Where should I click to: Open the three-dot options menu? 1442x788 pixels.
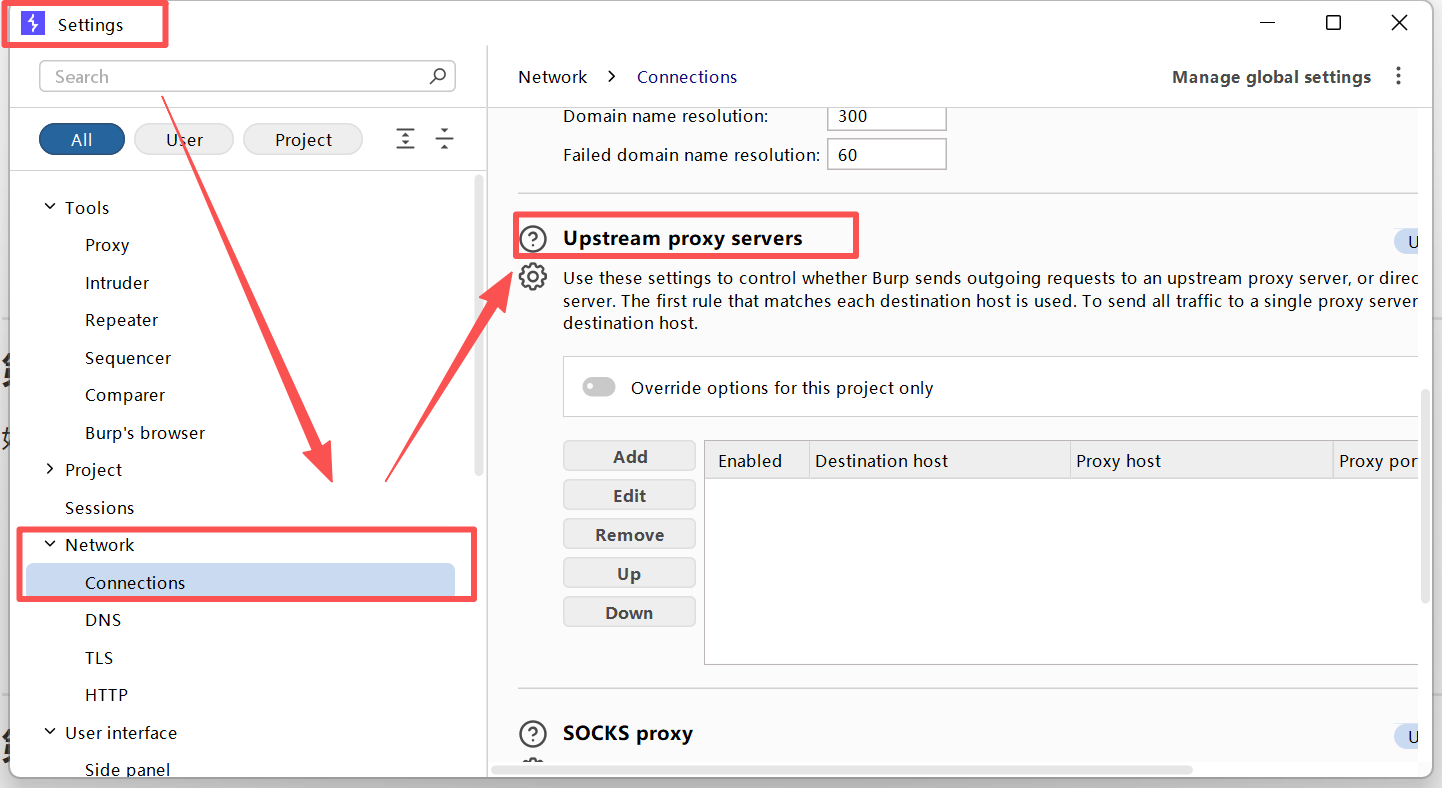click(x=1398, y=76)
